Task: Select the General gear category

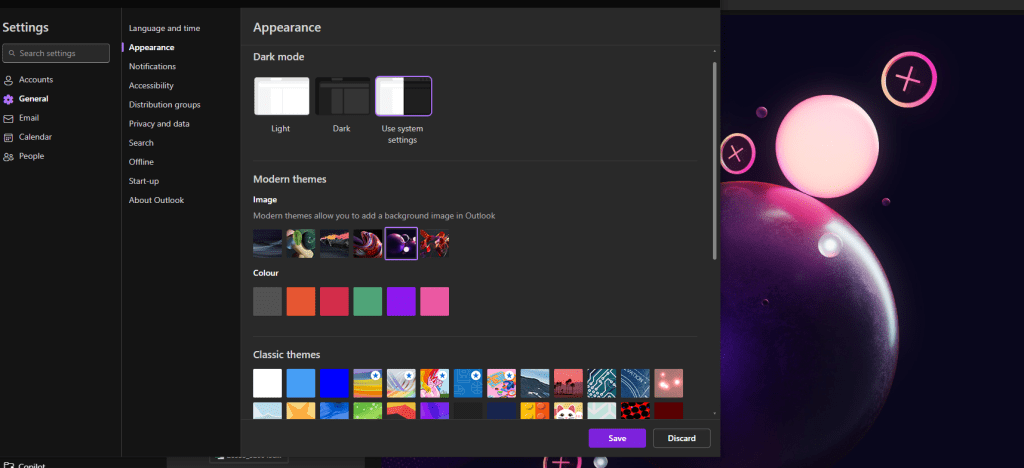Action: click(33, 99)
